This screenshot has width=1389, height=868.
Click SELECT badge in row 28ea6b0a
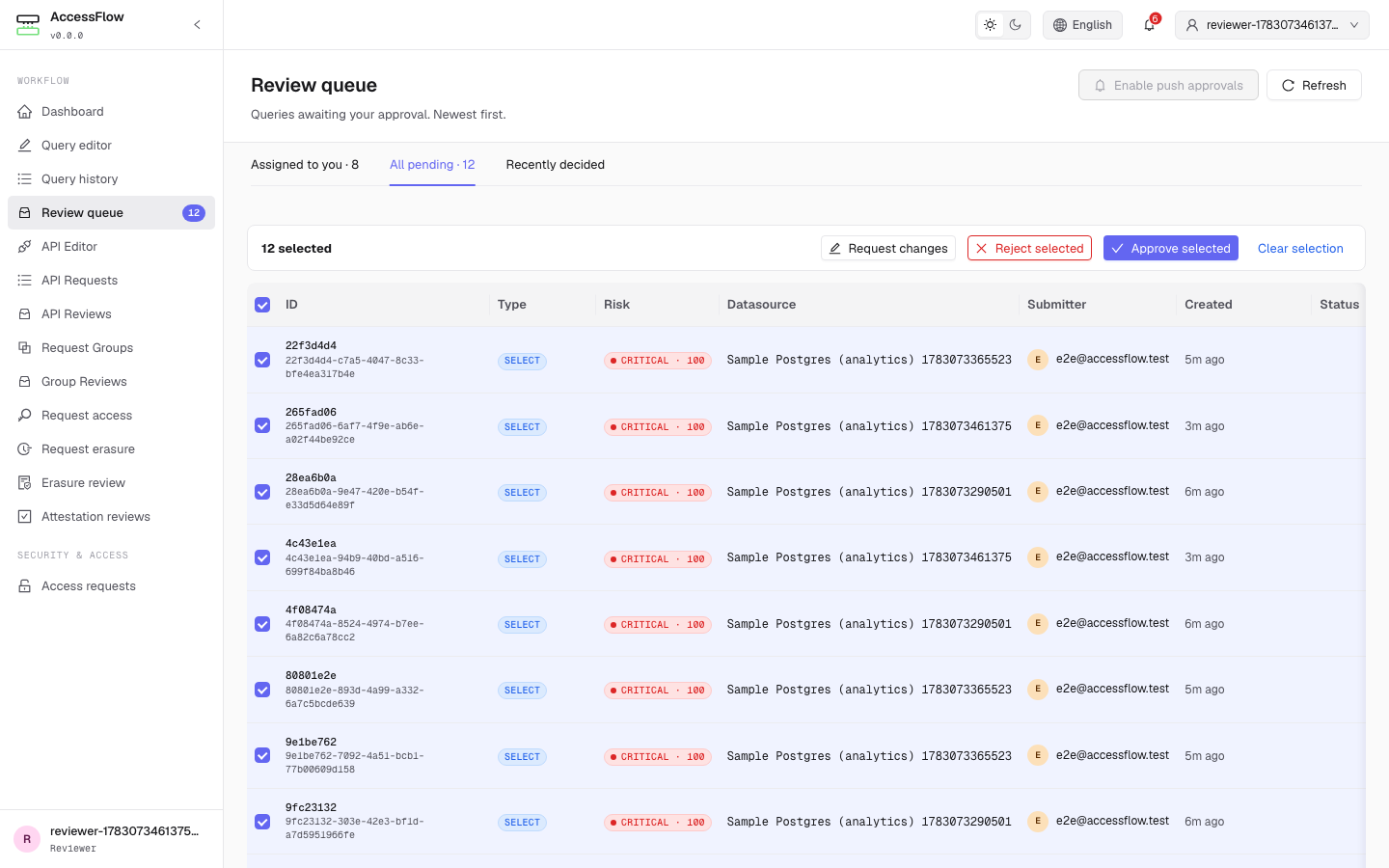pos(522,493)
